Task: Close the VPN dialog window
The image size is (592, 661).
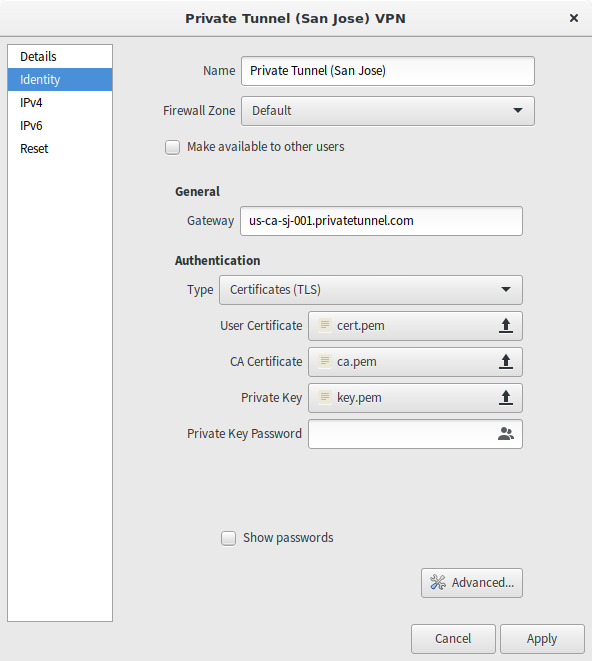Action: (x=574, y=18)
